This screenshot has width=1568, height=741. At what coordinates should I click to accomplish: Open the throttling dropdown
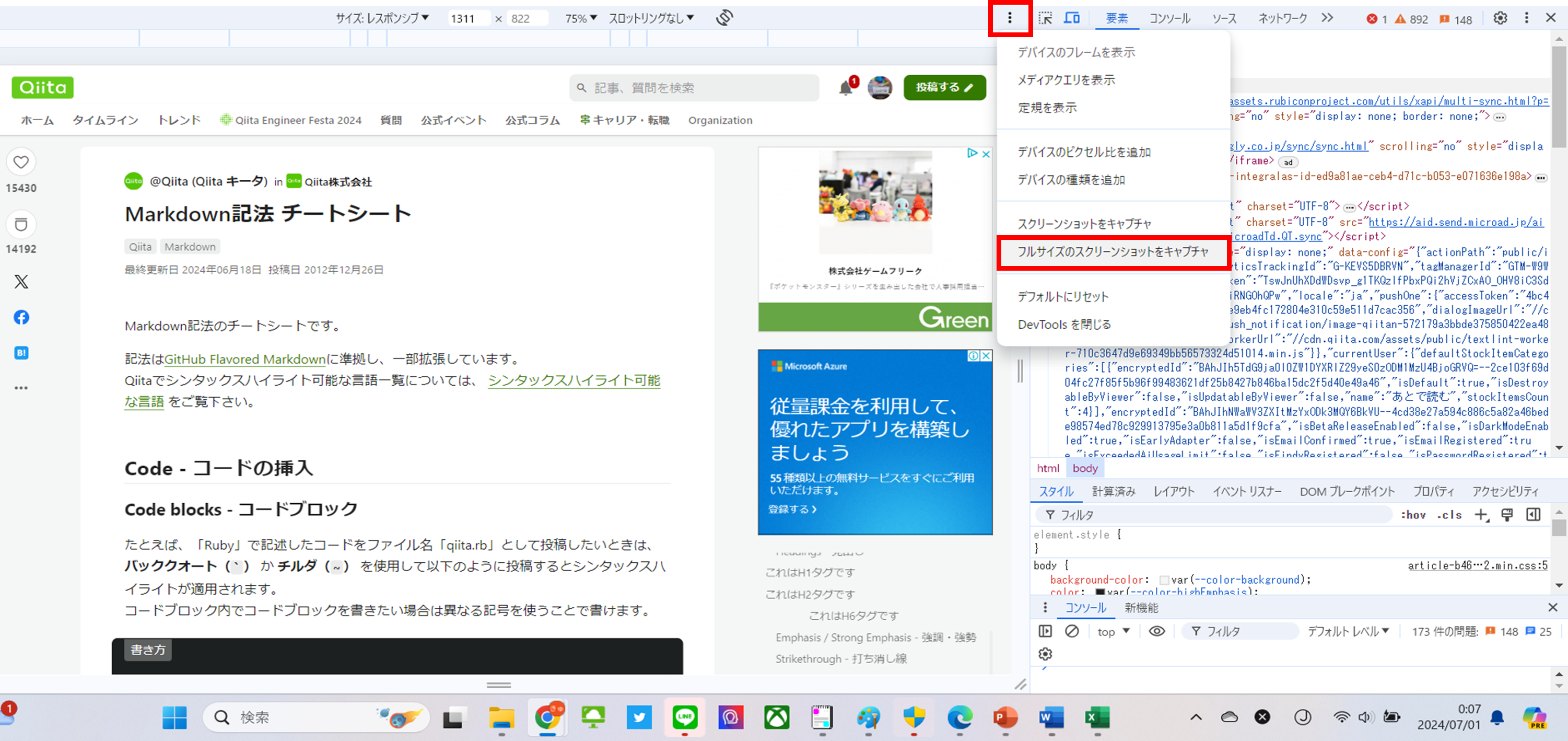coord(651,18)
